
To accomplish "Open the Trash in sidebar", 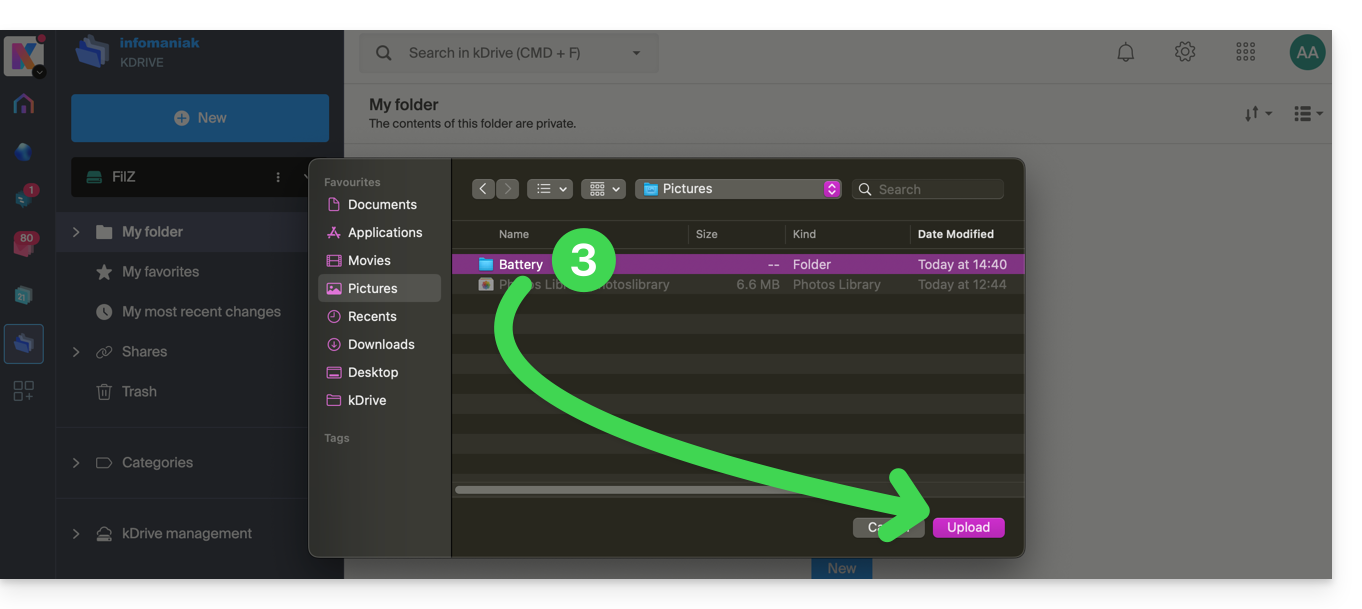I will pyautogui.click(x=139, y=391).
